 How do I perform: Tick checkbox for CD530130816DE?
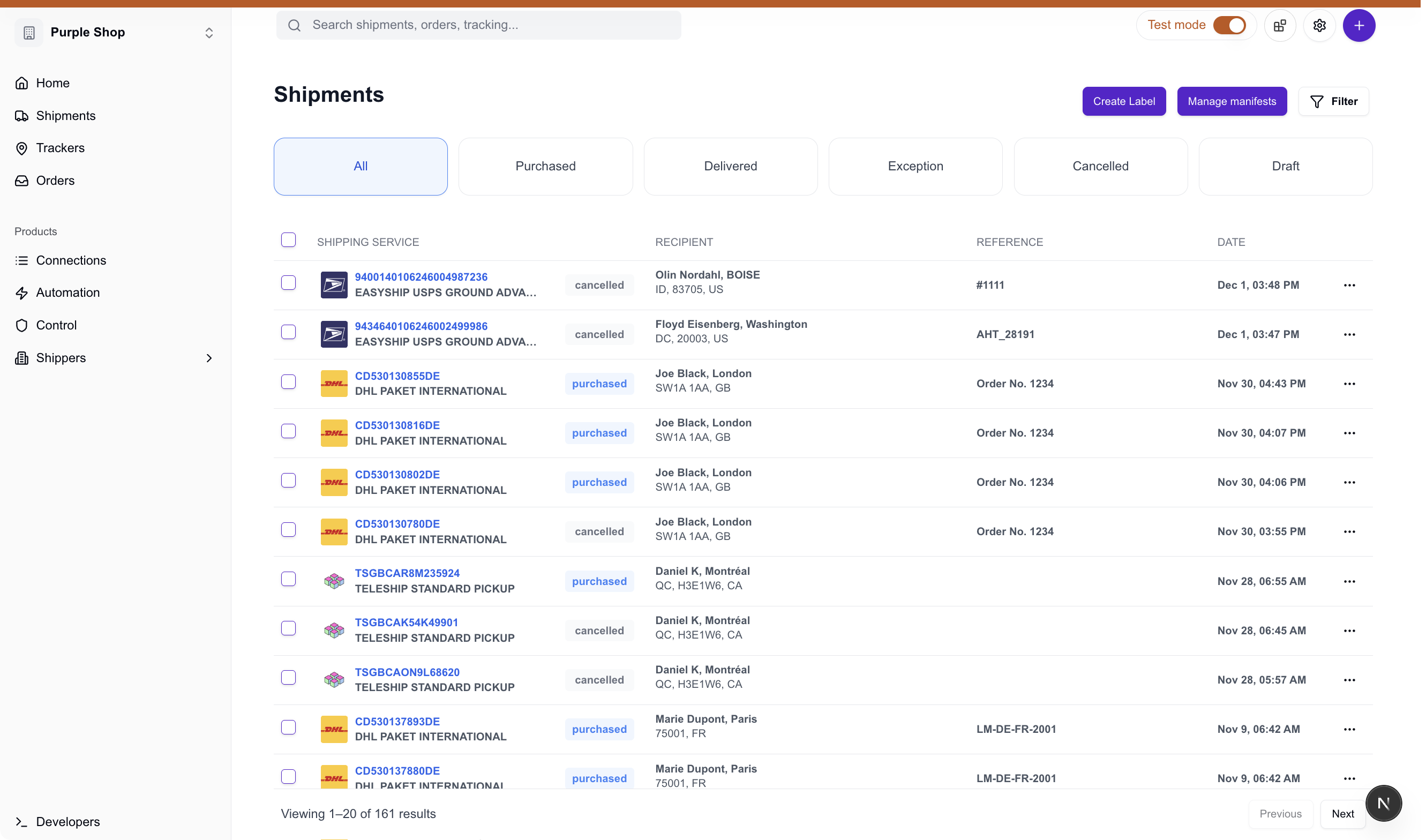pyautogui.click(x=289, y=431)
